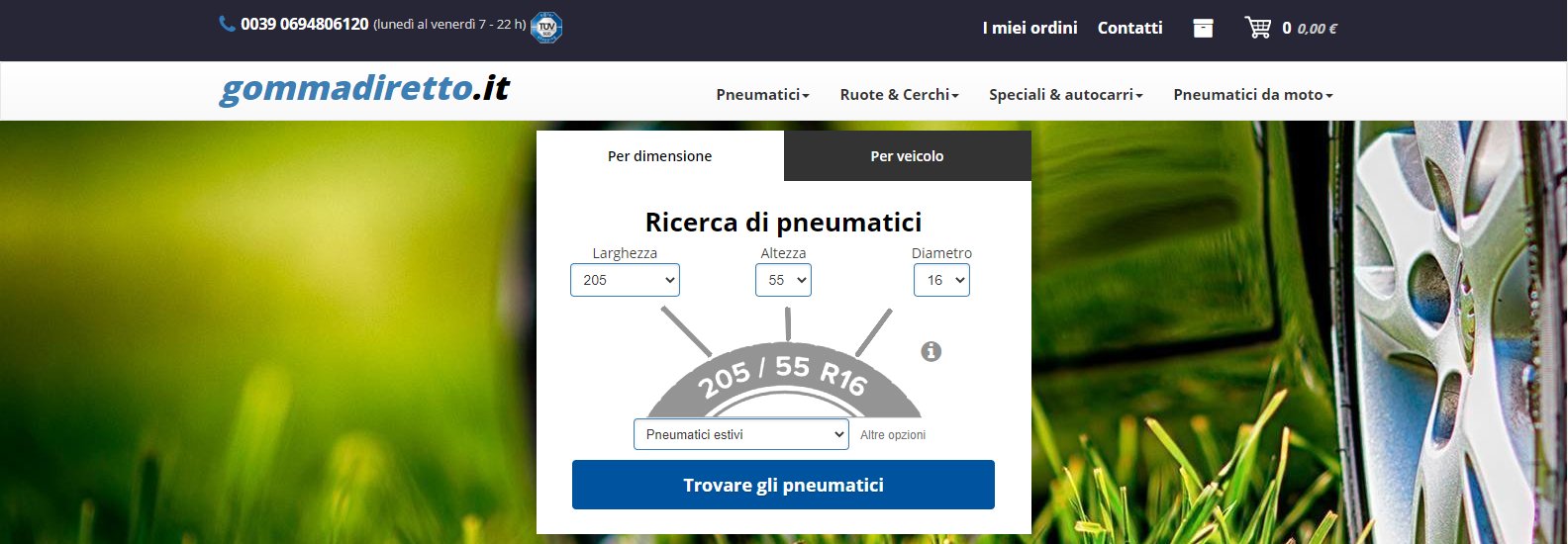Click the cart total 0,00 €
The image size is (1568, 544).
click(1318, 29)
